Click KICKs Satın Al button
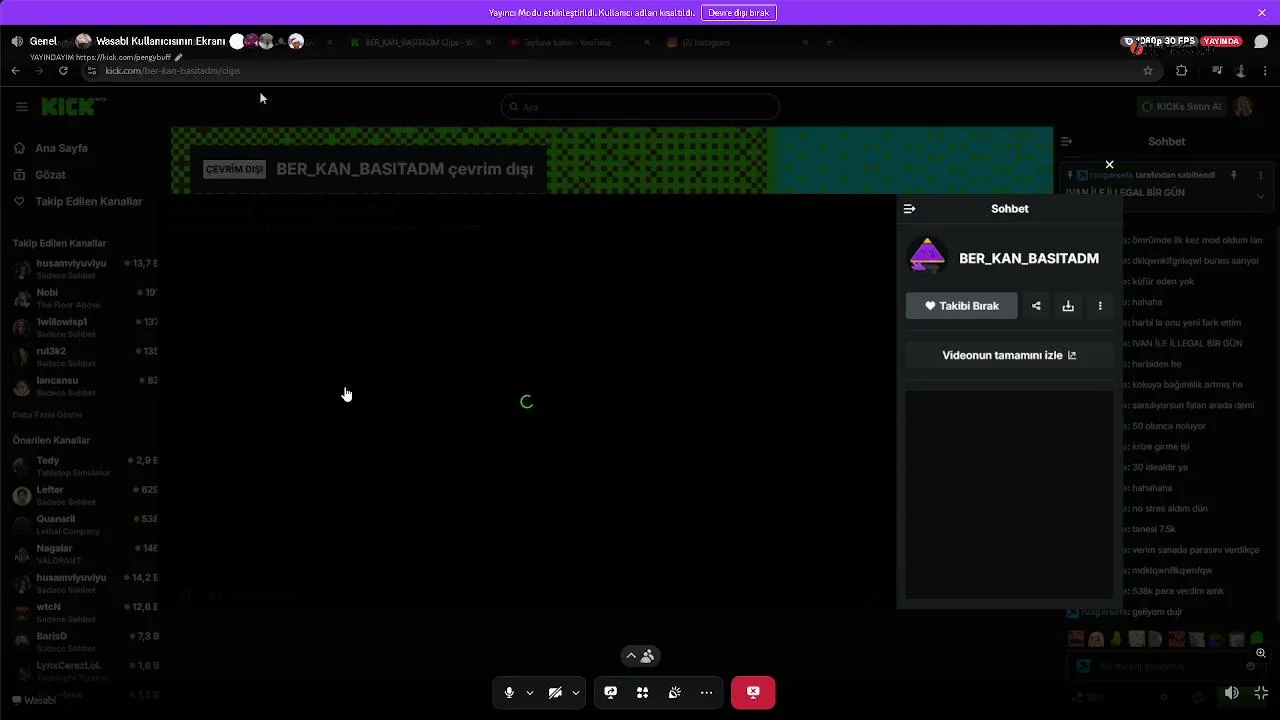The image size is (1280, 720). tap(1182, 107)
